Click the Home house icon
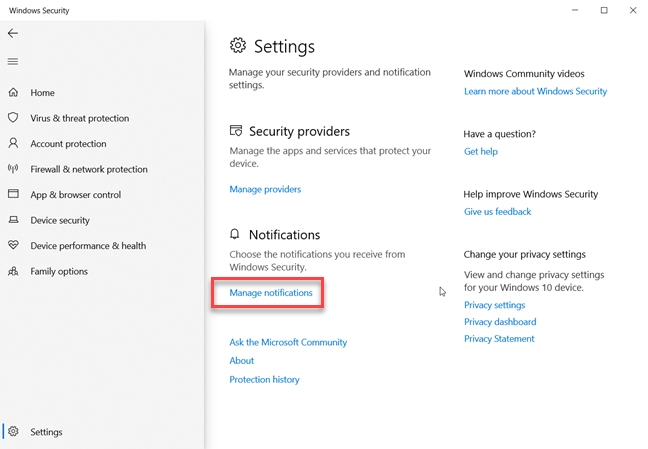The width and height of the screenshot is (648, 449). click(x=13, y=93)
